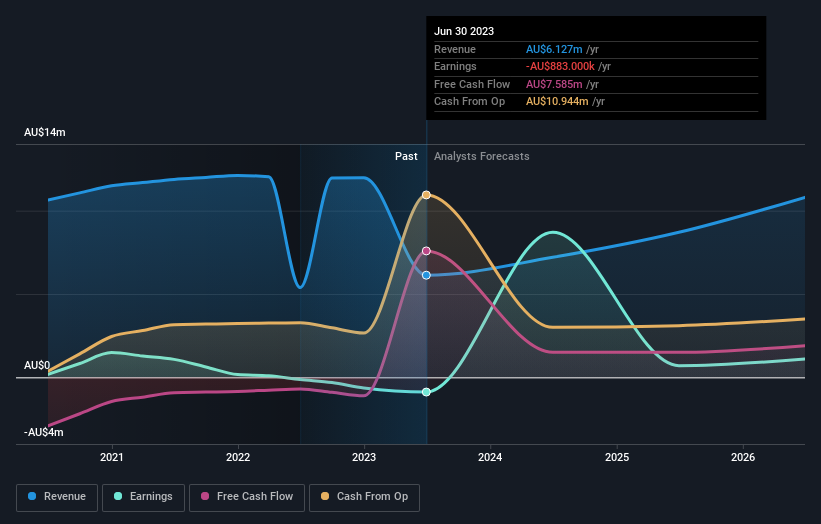Screen dimensions: 821x524
Task: Click the 2021 x-axis label
Action: [x=112, y=457]
